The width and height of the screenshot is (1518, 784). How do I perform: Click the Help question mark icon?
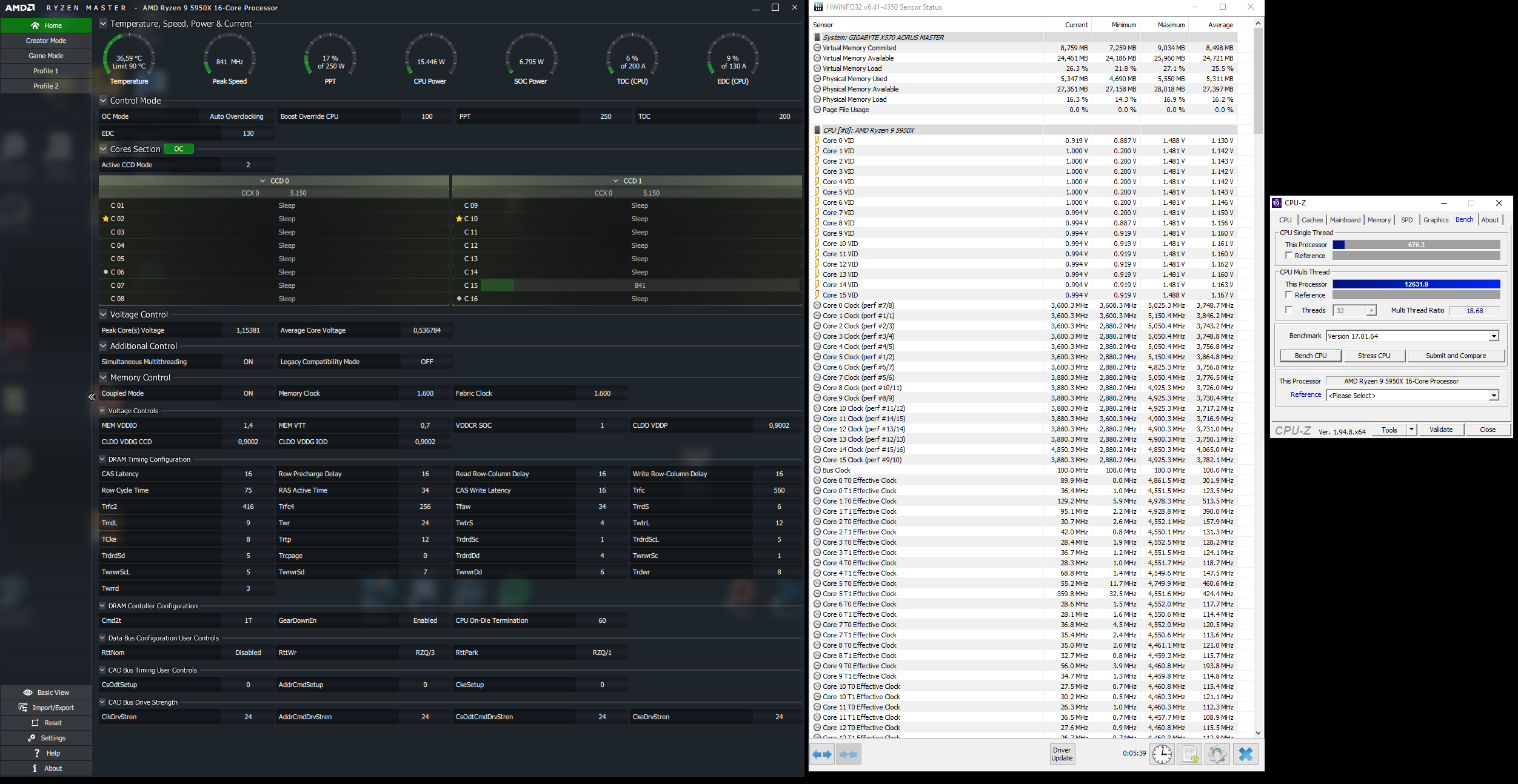[37, 753]
